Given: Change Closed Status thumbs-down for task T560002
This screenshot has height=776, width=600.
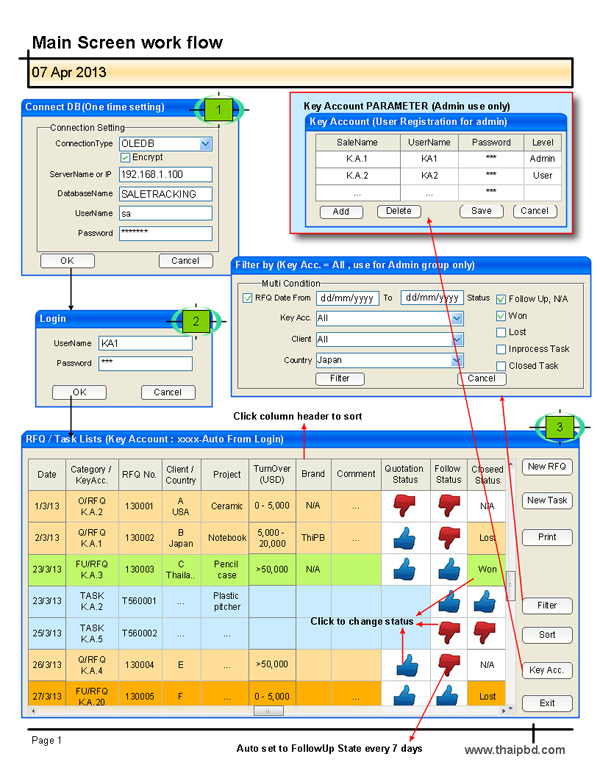Looking at the screenshot, I should (484, 632).
